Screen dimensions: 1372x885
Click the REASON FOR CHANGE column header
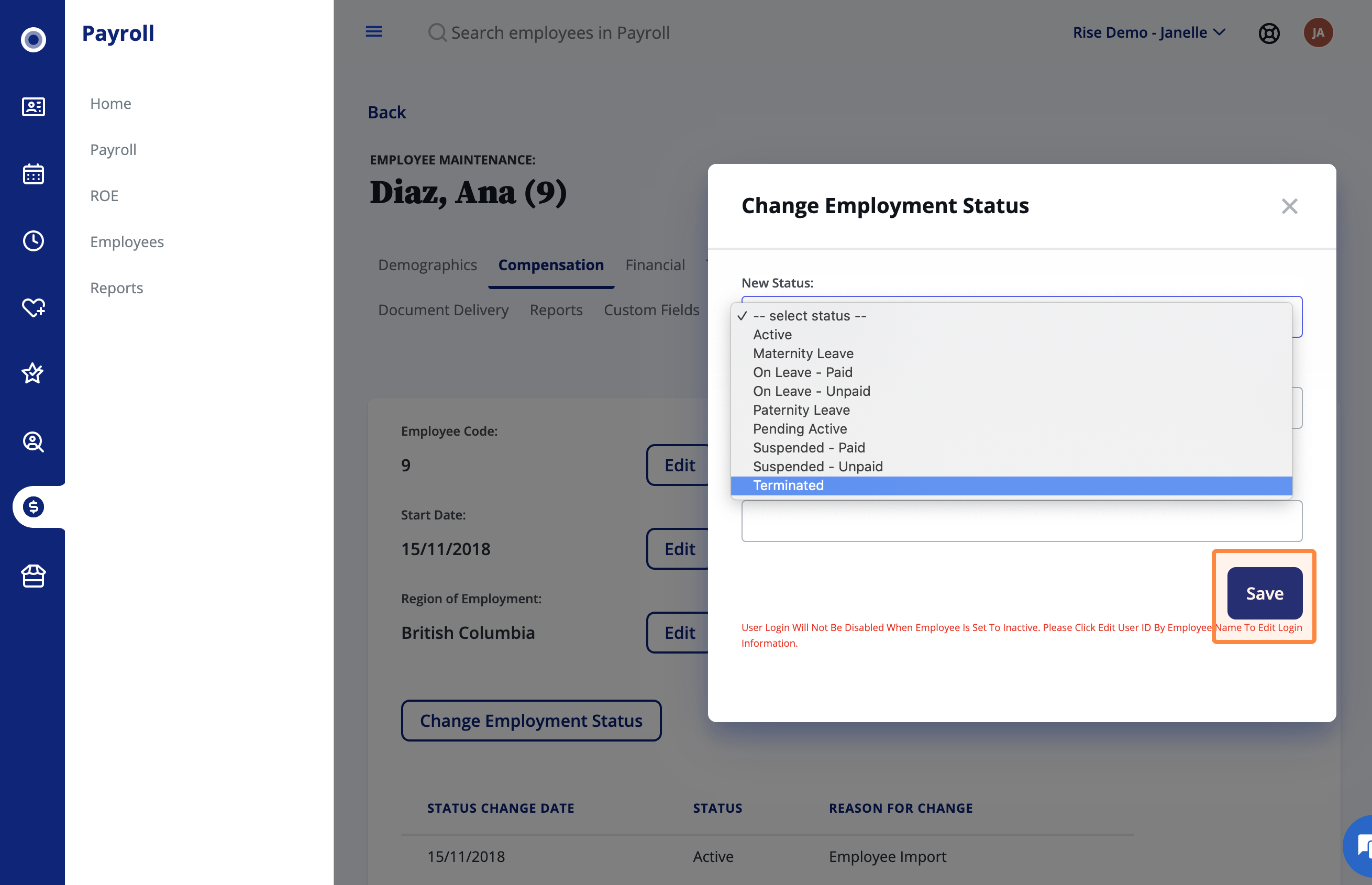click(x=900, y=808)
